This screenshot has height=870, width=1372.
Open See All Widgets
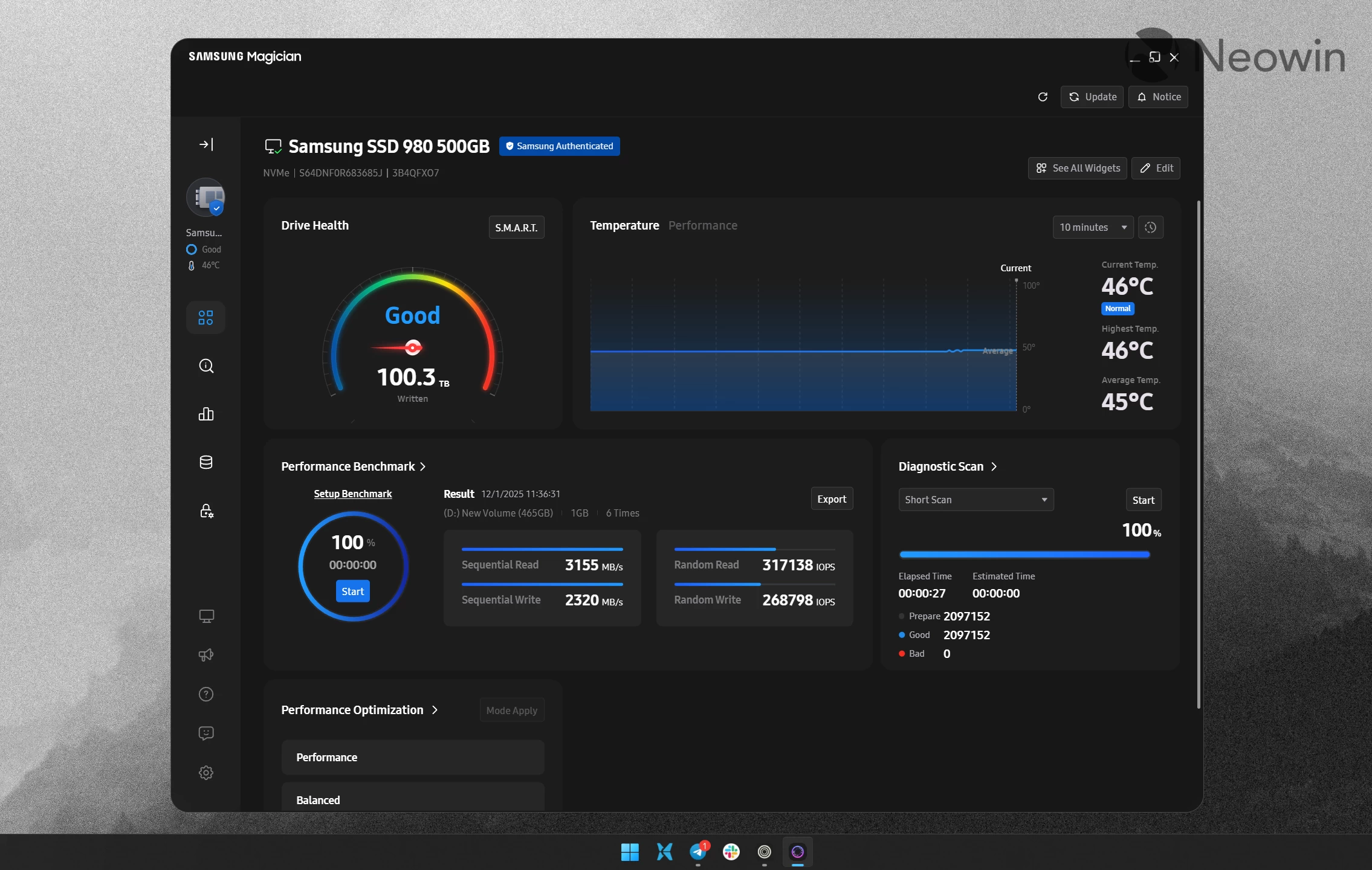click(x=1076, y=168)
